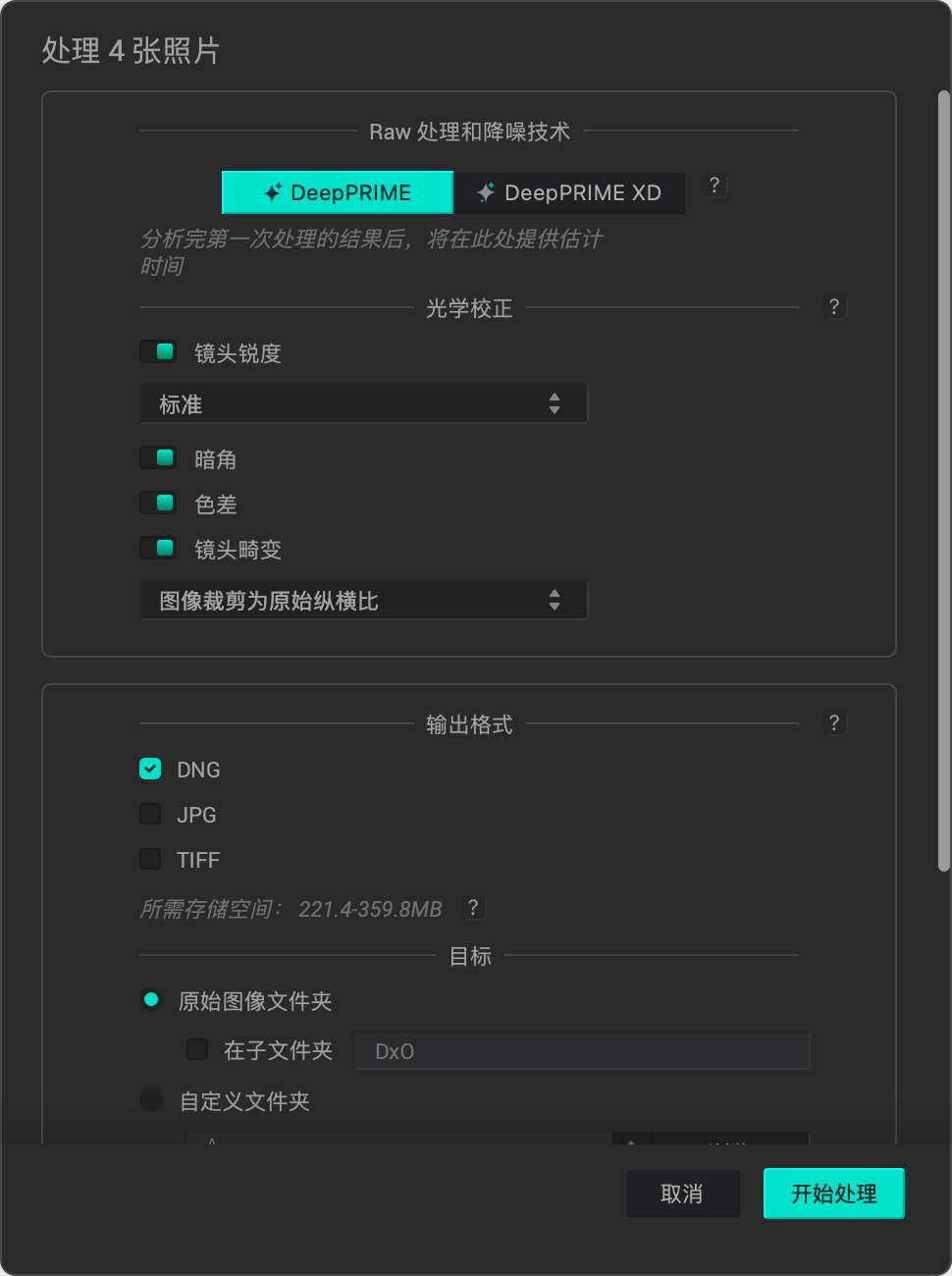The width and height of the screenshot is (952, 1276).
Task: Check the TIFF output format
Action: tap(150, 859)
